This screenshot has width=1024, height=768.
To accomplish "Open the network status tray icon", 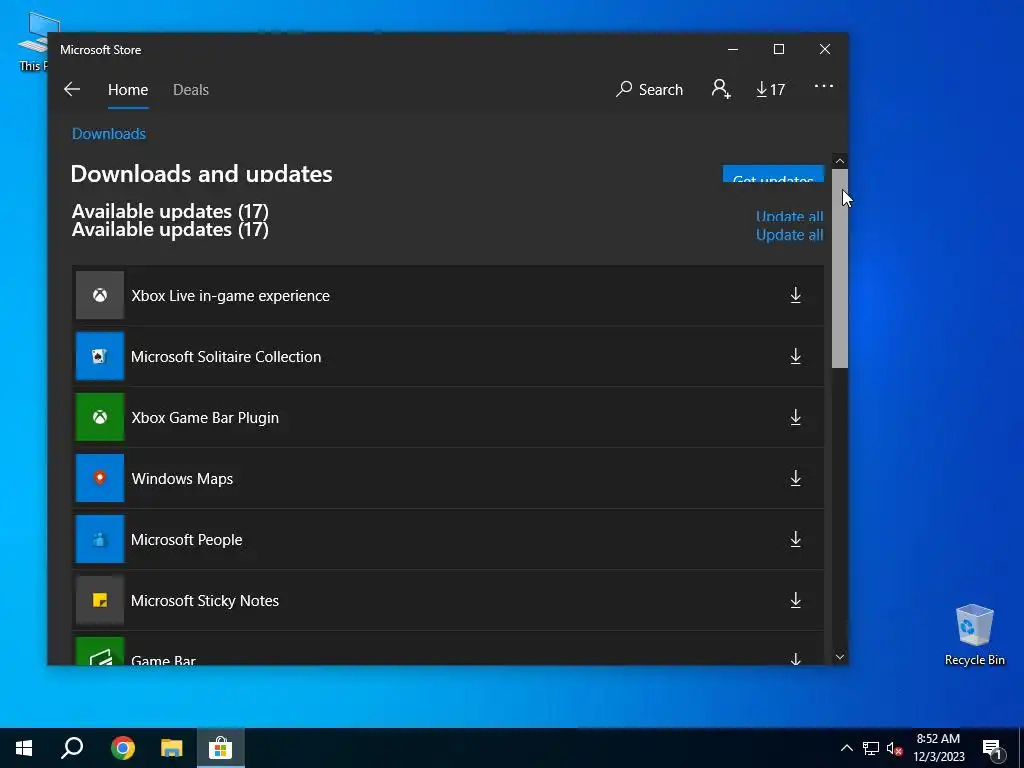I will pos(871,748).
